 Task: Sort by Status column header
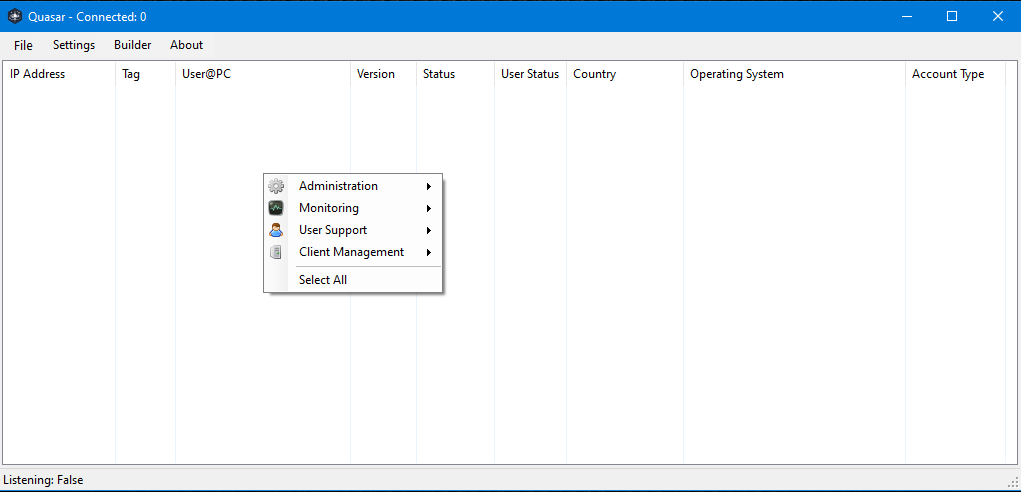tap(455, 74)
